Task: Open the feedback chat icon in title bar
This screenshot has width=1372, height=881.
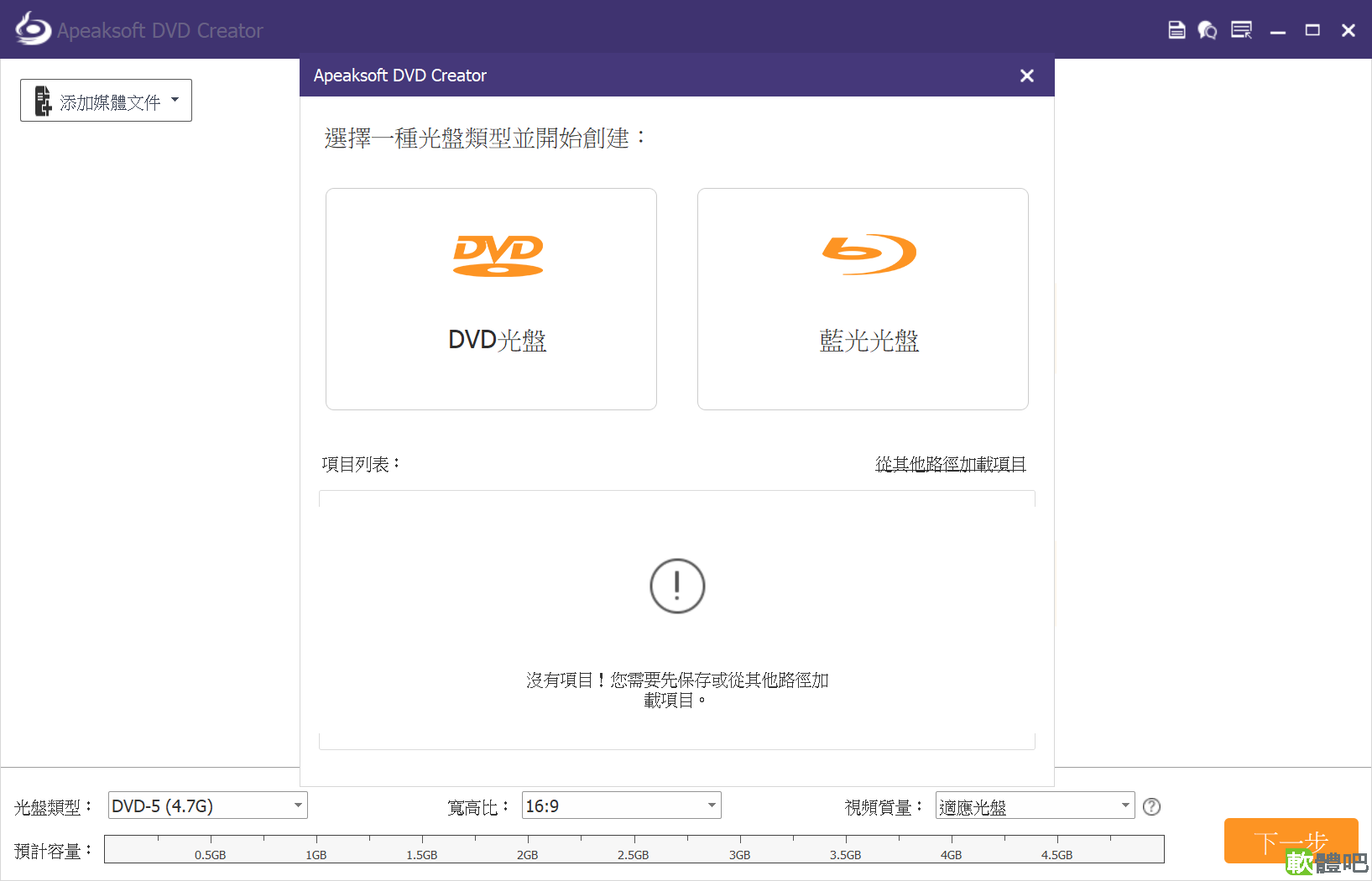Action: pos(1208,30)
